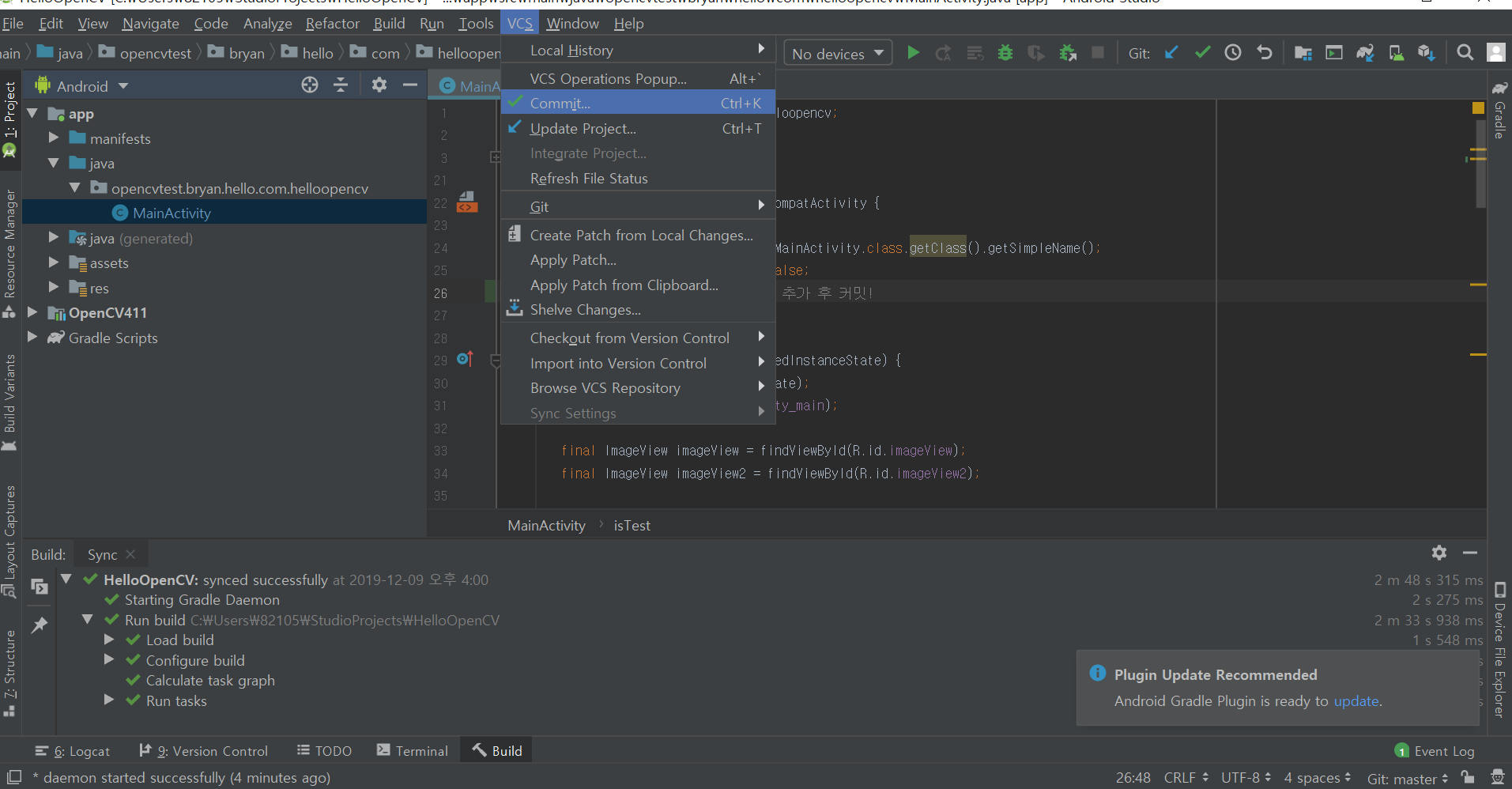Toggle the Device File Explorer side panel
Screen dimensions: 1512x789
click(x=1499, y=650)
